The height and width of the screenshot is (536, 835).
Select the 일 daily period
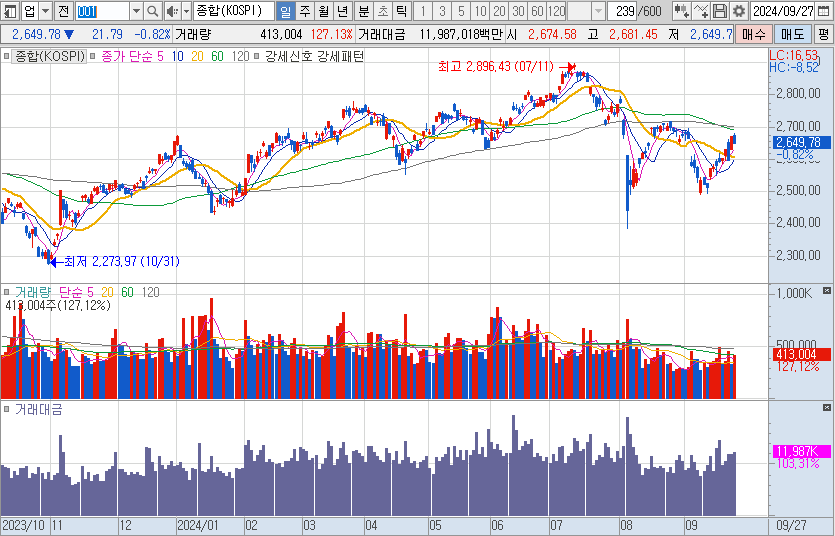pyautogui.click(x=285, y=11)
